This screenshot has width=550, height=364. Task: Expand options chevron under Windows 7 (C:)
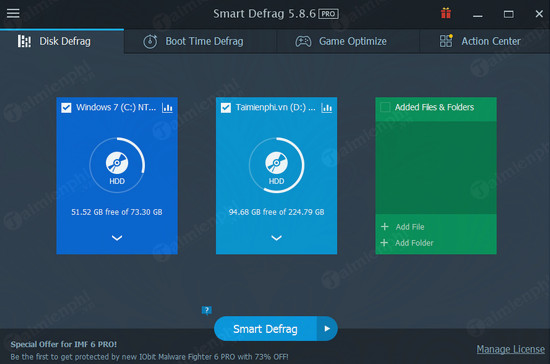click(117, 238)
